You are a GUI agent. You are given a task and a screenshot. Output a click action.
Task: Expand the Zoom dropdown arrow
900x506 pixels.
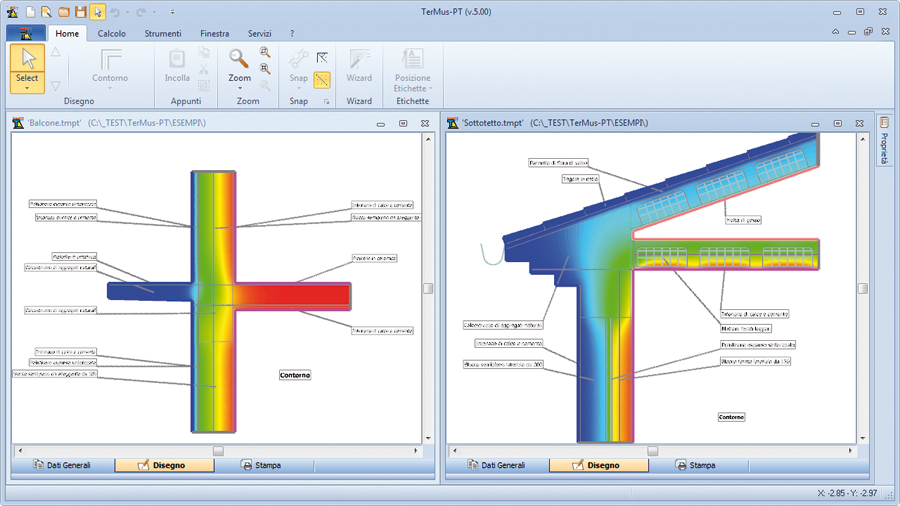239,88
